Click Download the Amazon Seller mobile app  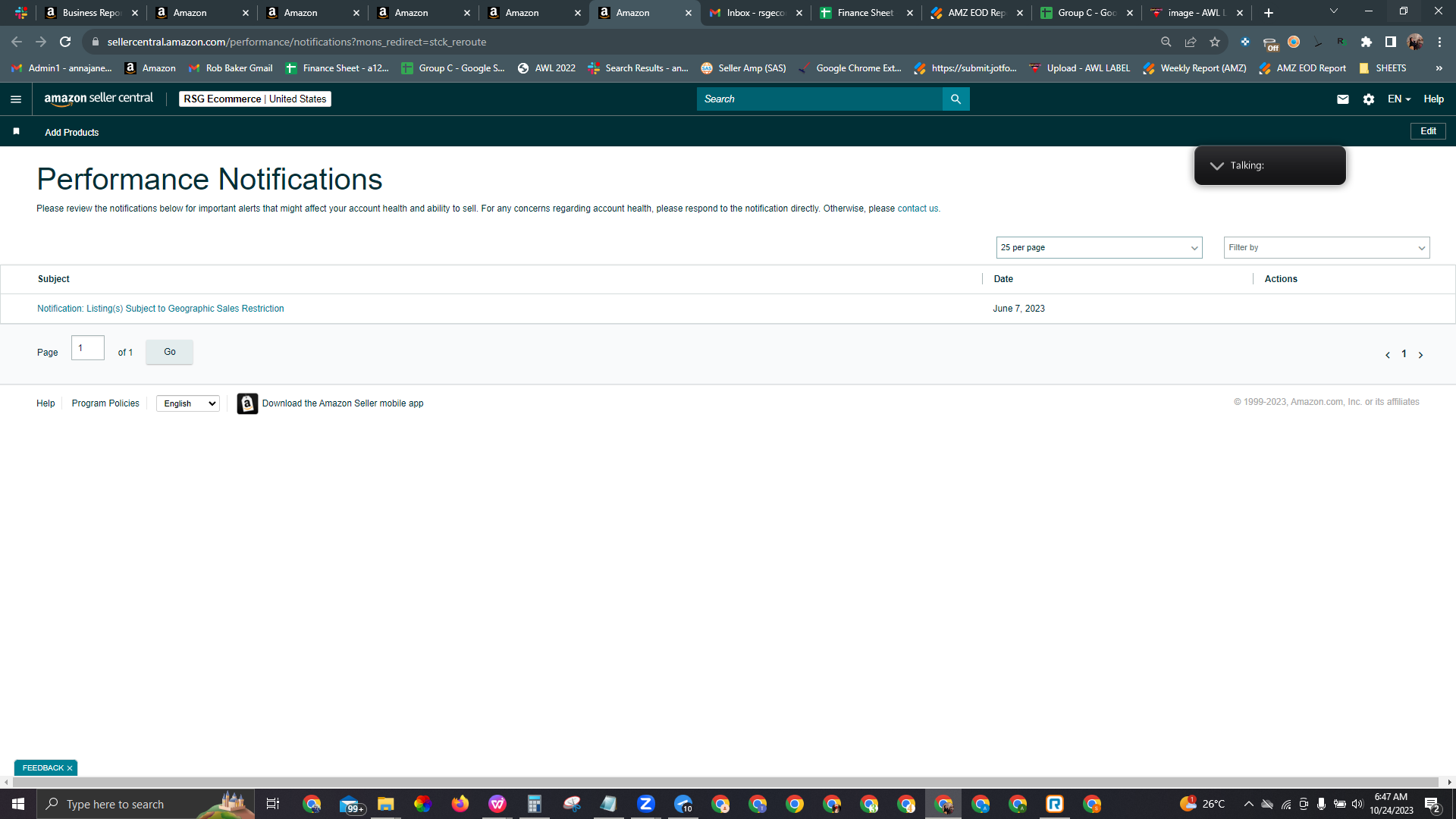(343, 403)
